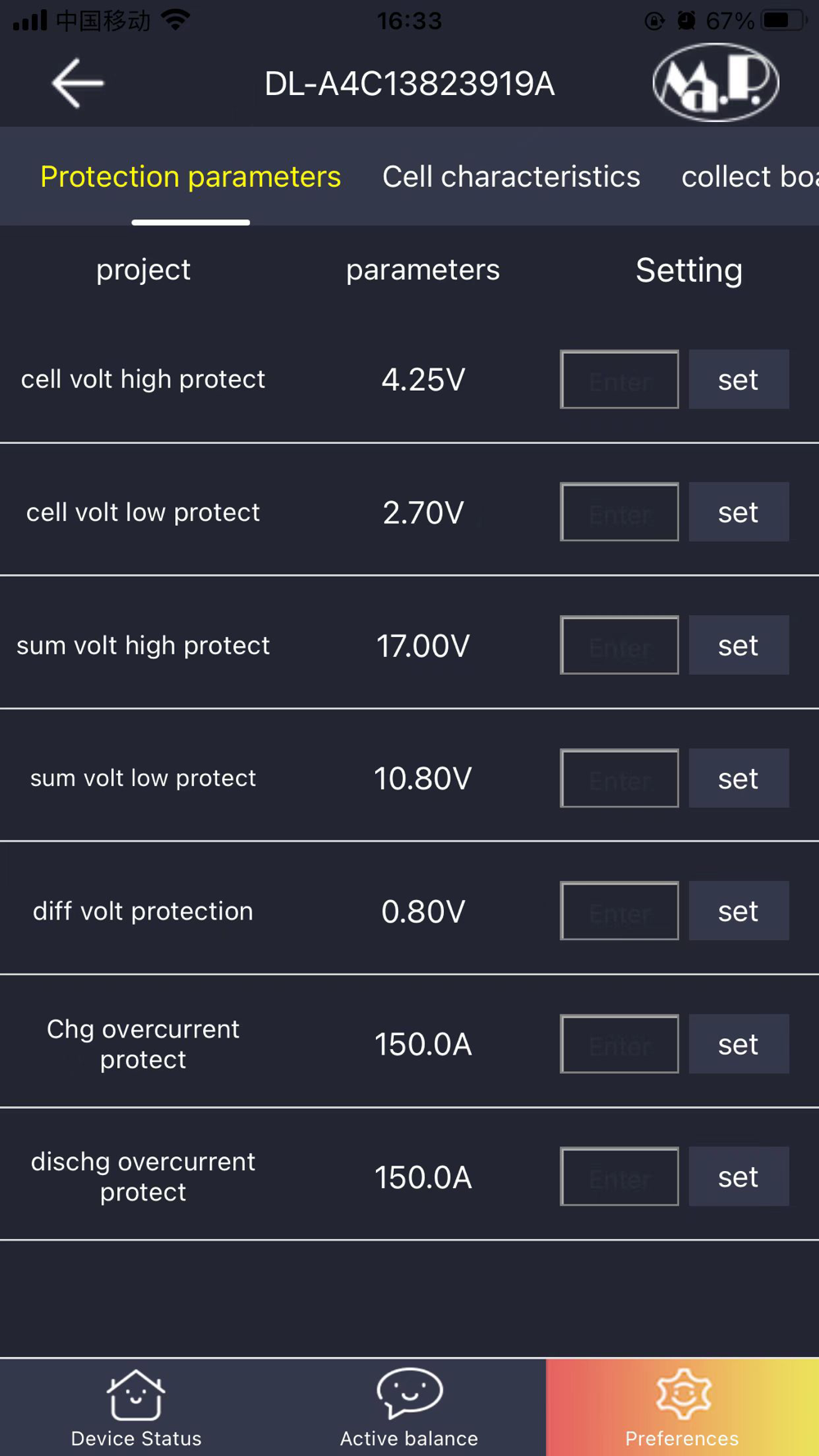The height and width of the screenshot is (1456, 819).
Task: Select the Protection parameters tab
Action: click(190, 177)
